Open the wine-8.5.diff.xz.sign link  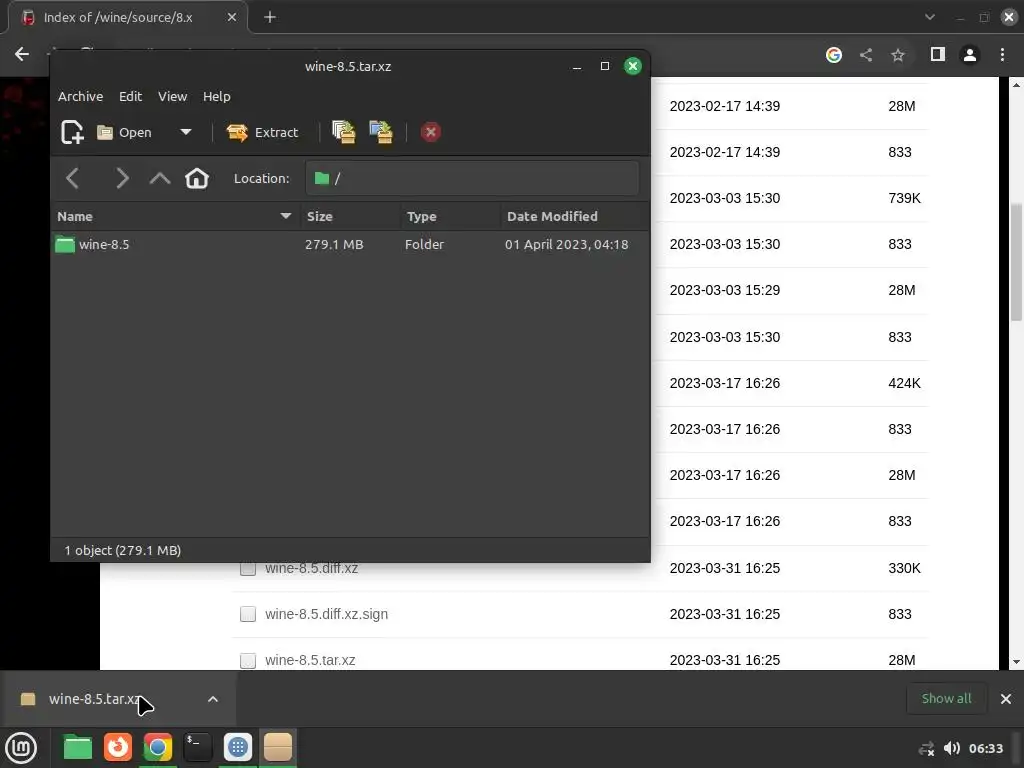click(327, 614)
